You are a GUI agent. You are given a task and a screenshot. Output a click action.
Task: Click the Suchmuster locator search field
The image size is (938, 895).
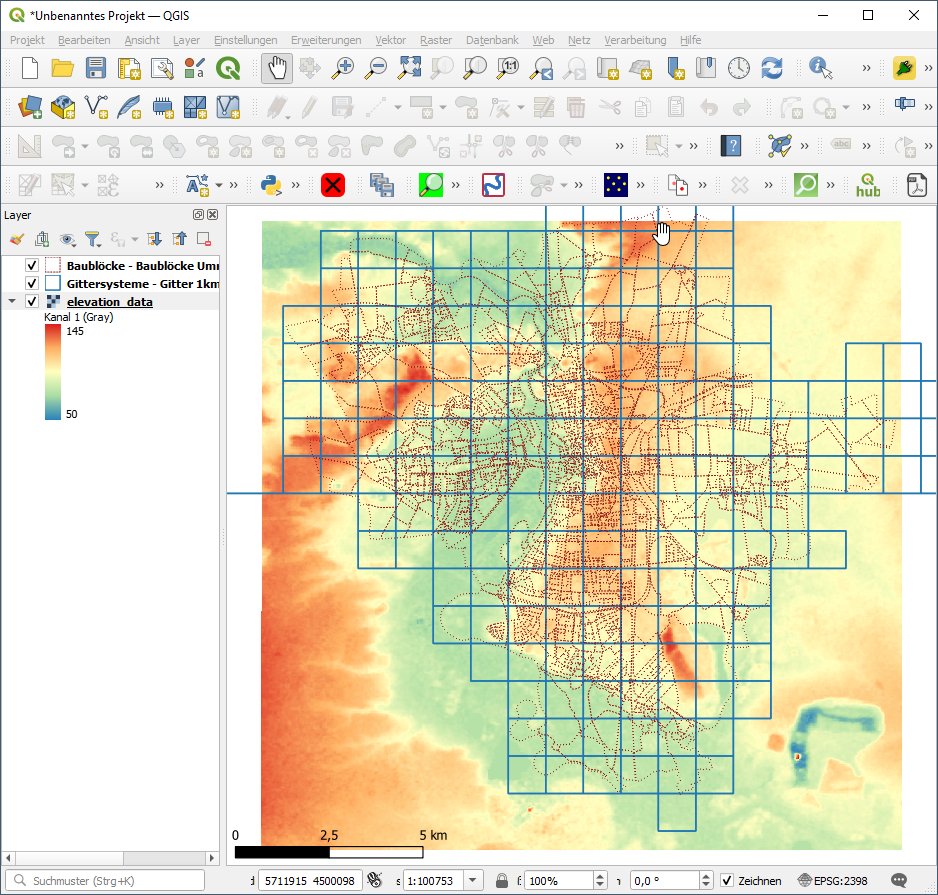click(x=105, y=880)
